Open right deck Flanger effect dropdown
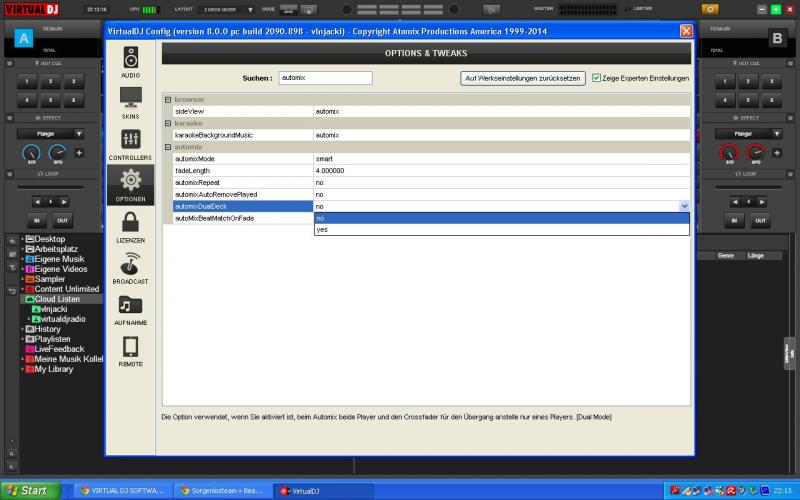Screen dimensions: 800x500 [777, 134]
